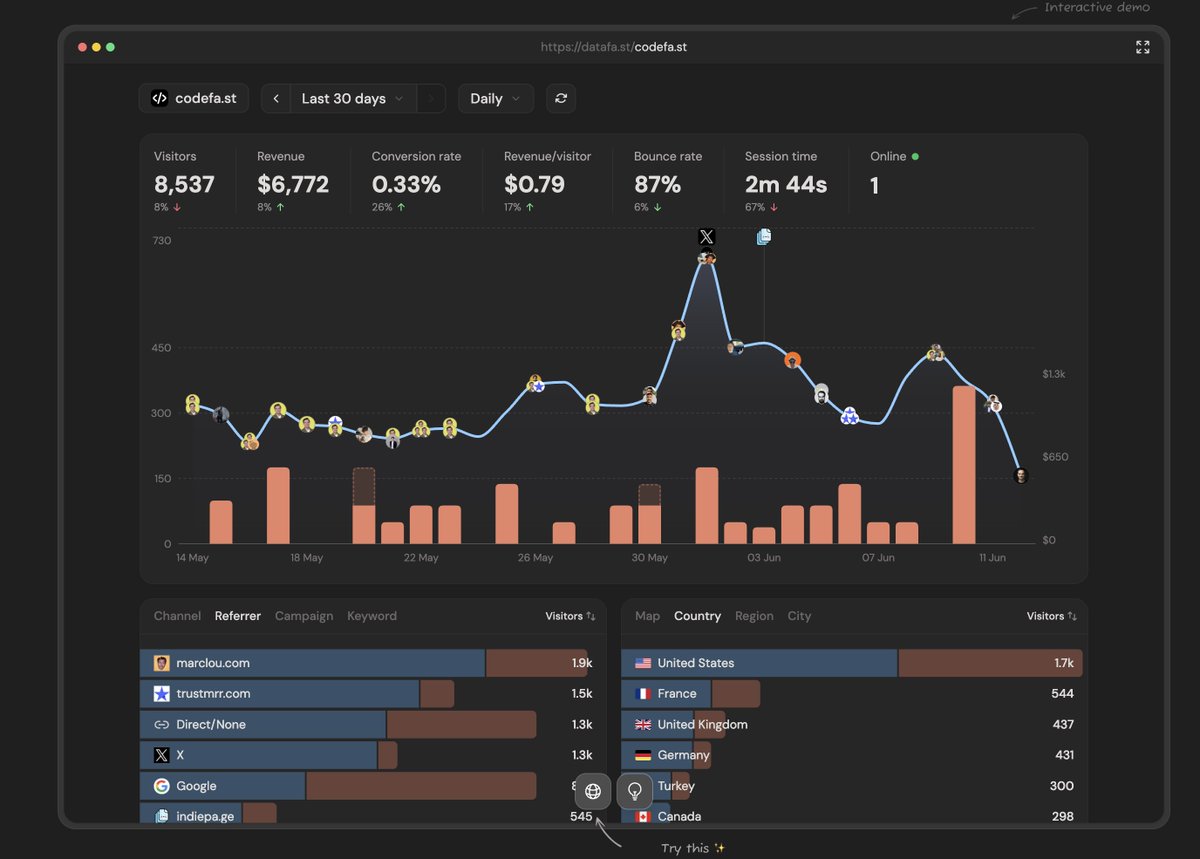The width and height of the screenshot is (1200, 859).
Task: Select the Country tab
Action: [x=697, y=616]
